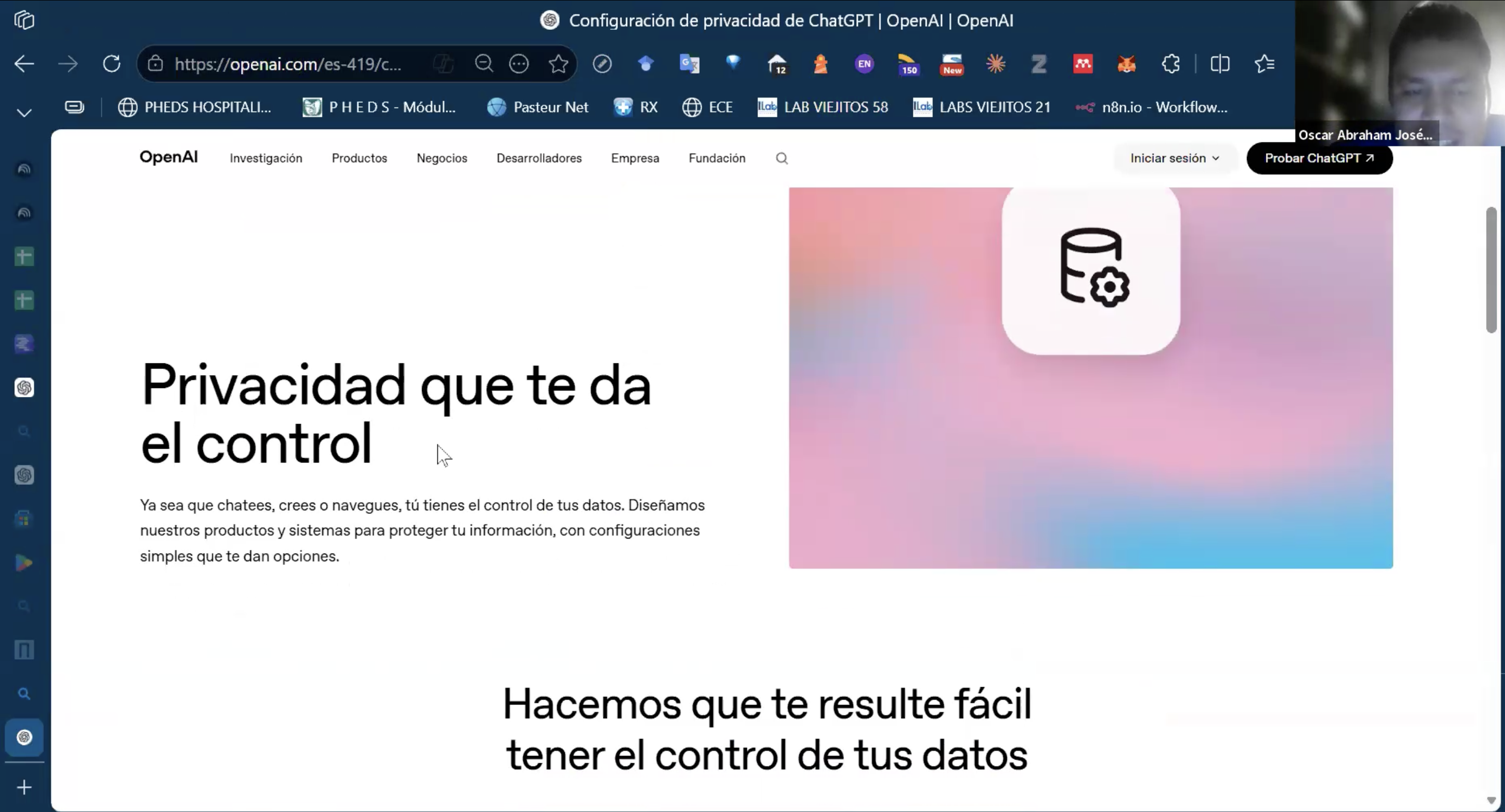Add this page to favorites with the star
The width and height of the screenshot is (1505, 812).
pyautogui.click(x=559, y=64)
